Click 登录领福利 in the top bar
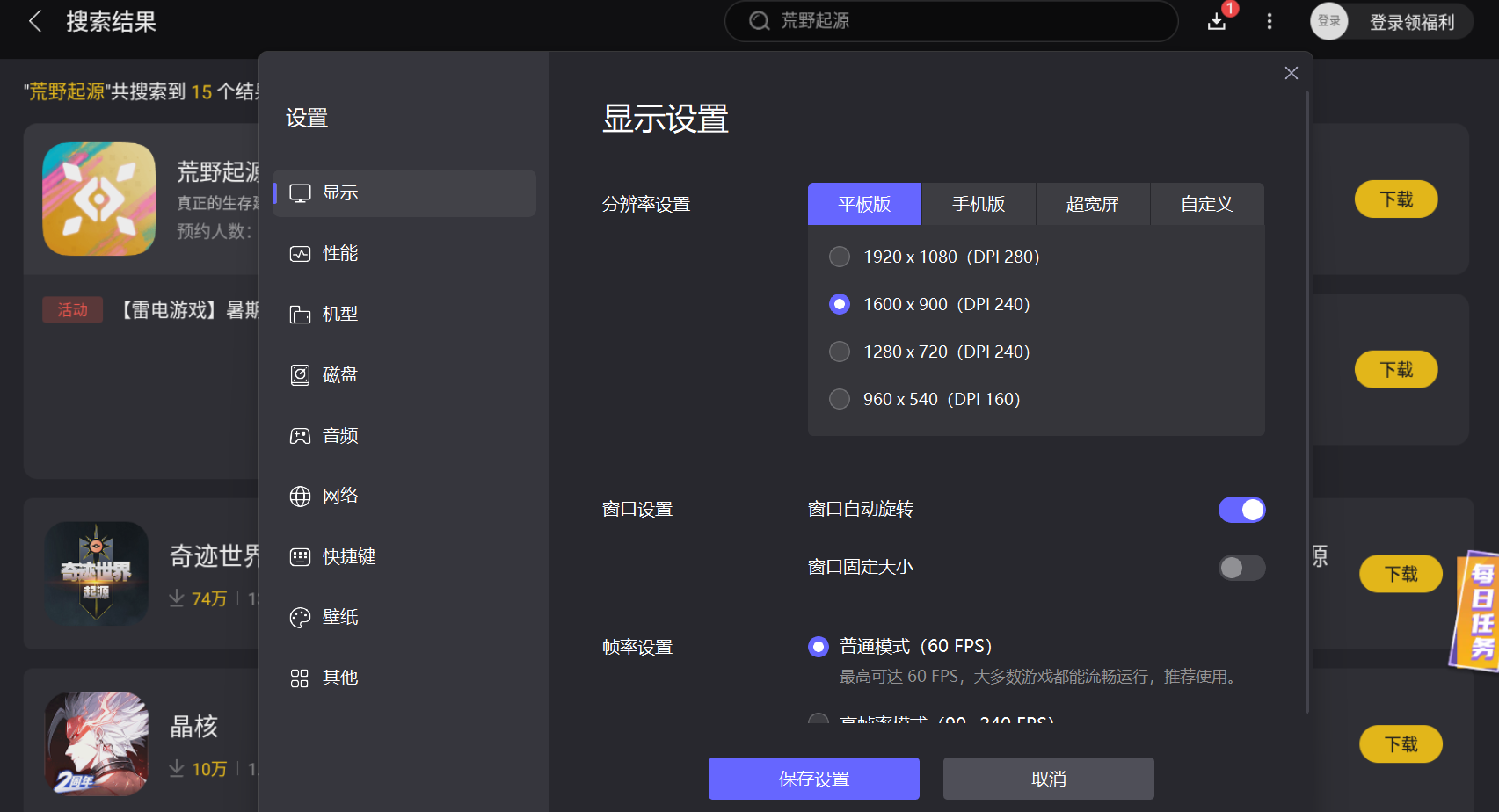The image size is (1499, 812). (x=1412, y=22)
